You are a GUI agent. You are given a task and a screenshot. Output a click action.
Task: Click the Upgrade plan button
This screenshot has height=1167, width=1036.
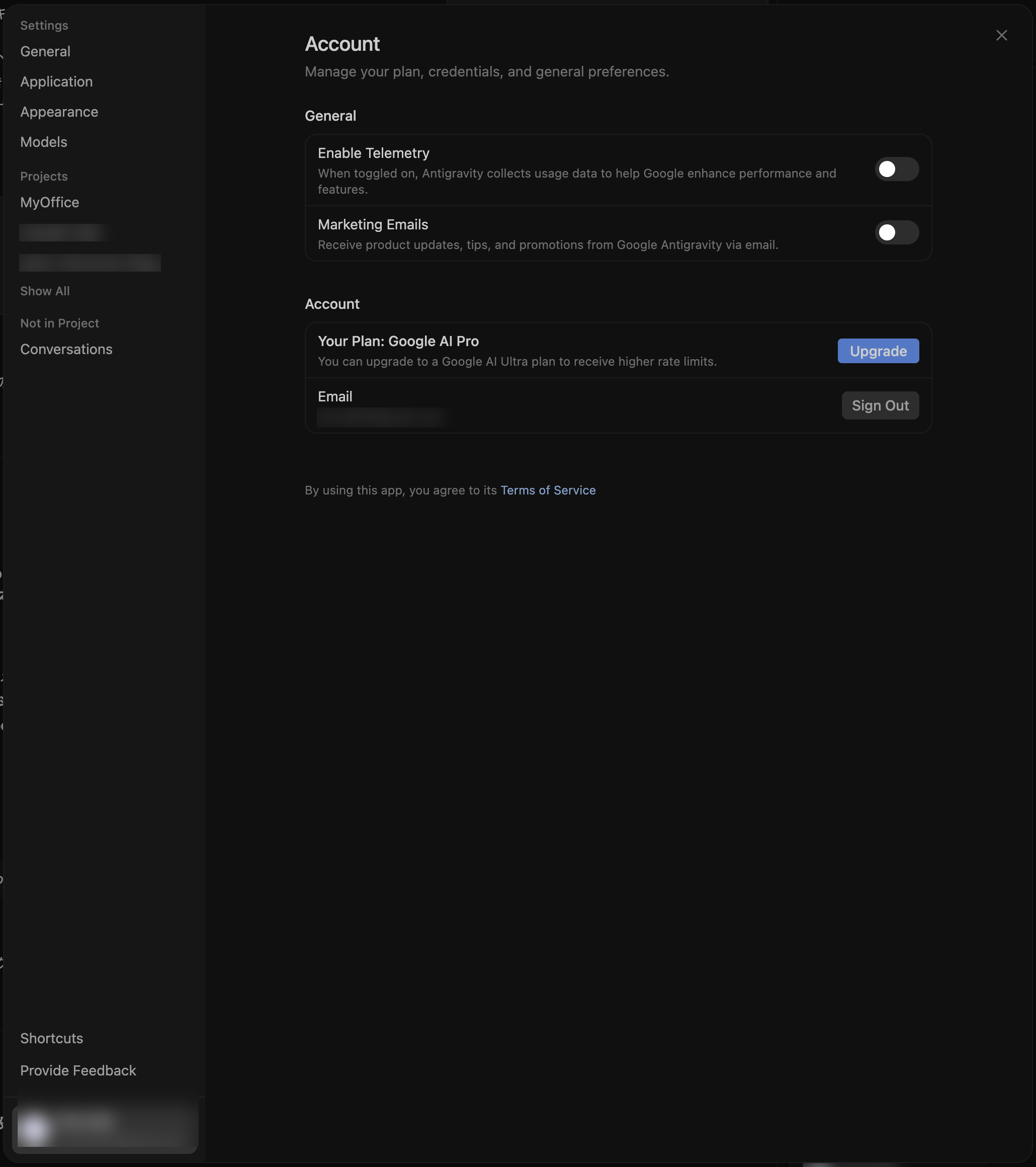click(878, 351)
